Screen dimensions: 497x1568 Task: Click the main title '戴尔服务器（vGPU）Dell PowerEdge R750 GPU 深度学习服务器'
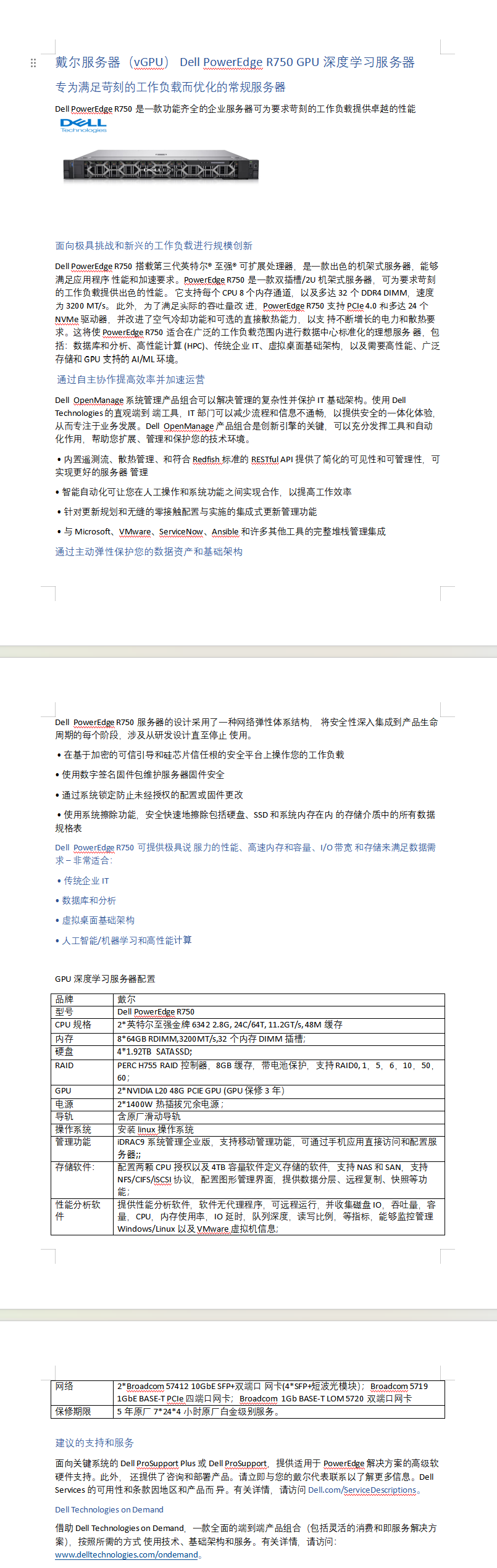coord(235,62)
